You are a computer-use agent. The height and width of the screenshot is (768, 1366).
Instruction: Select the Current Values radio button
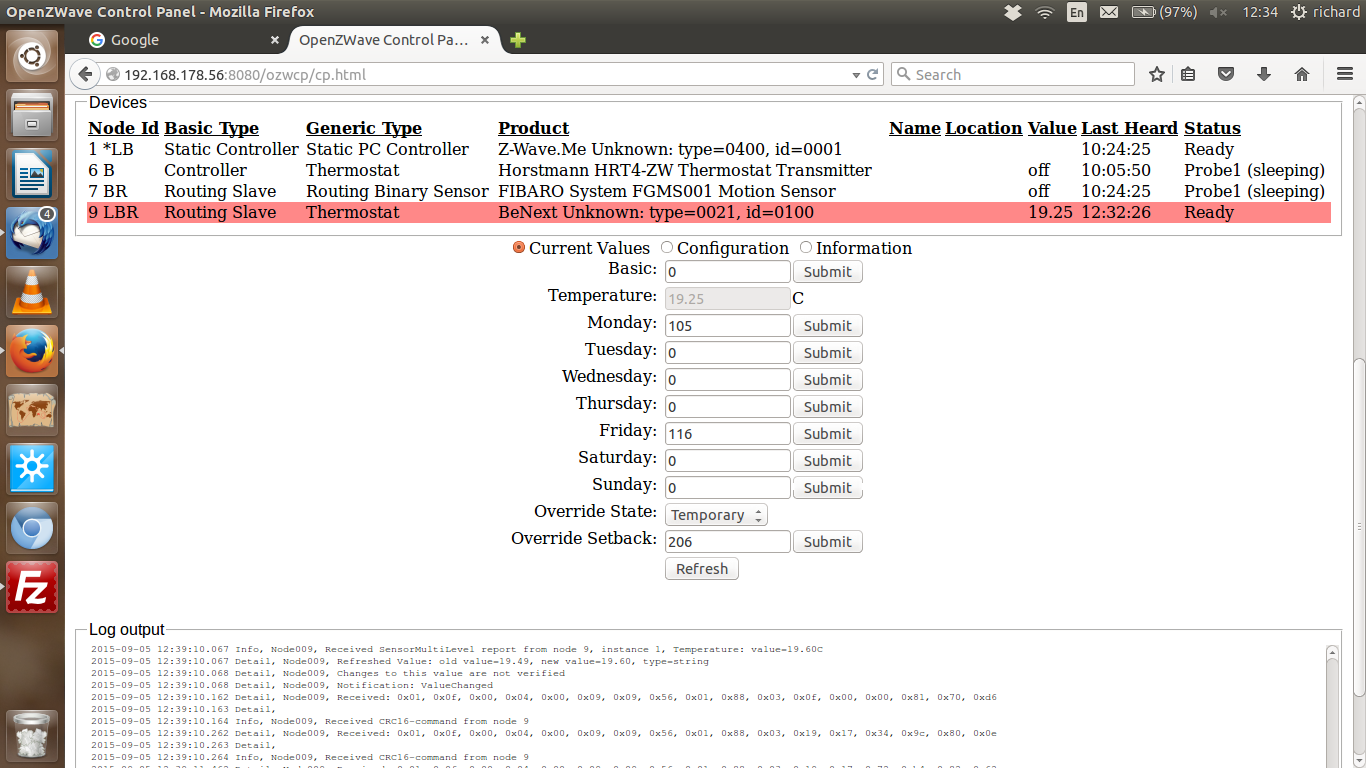tap(519, 248)
